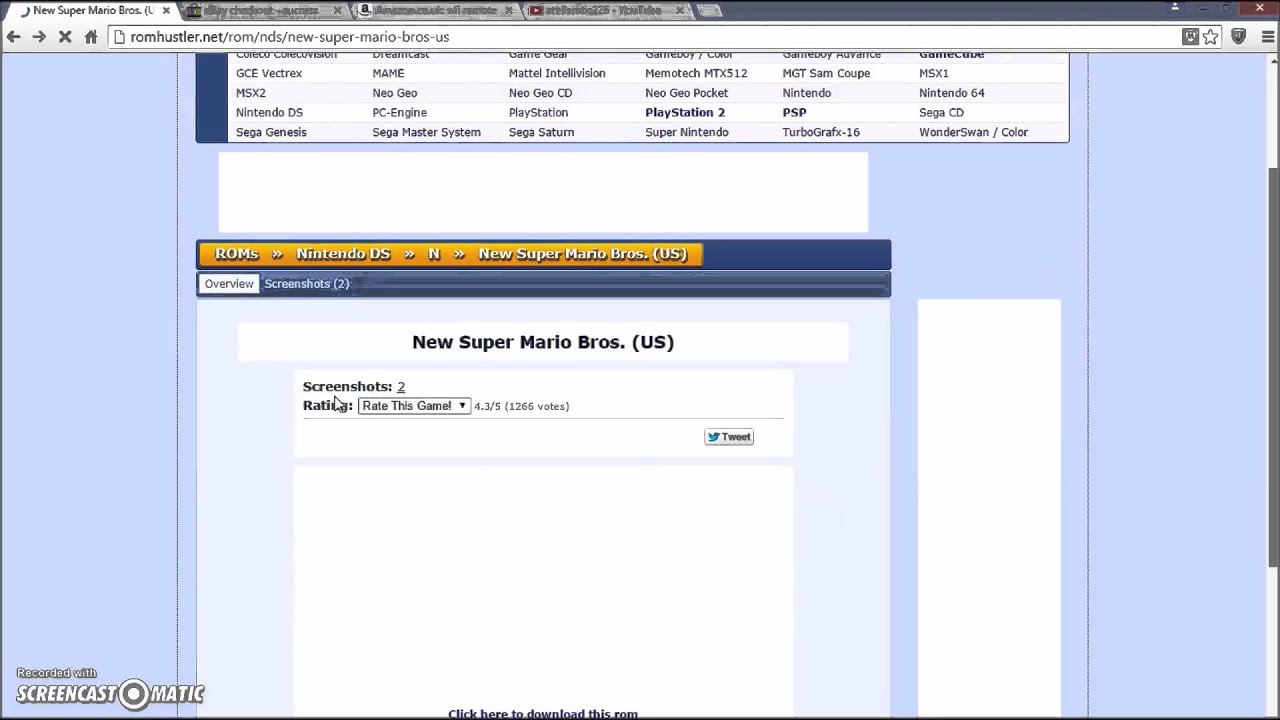Open the Super Nintendo link

click(x=687, y=133)
